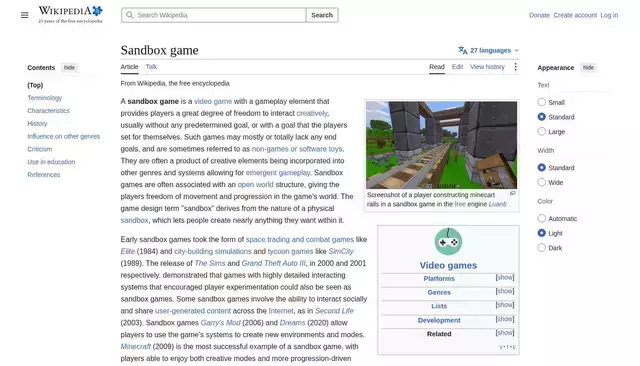Open the user-generated content link
This screenshot has height=366, width=640.
pos(193,311)
